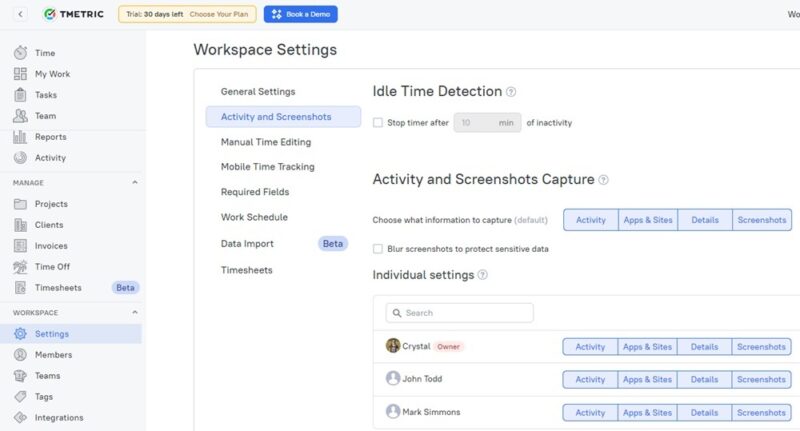Check Blur screenshots to protect sensitive data
This screenshot has height=431, width=800.
click(x=378, y=249)
